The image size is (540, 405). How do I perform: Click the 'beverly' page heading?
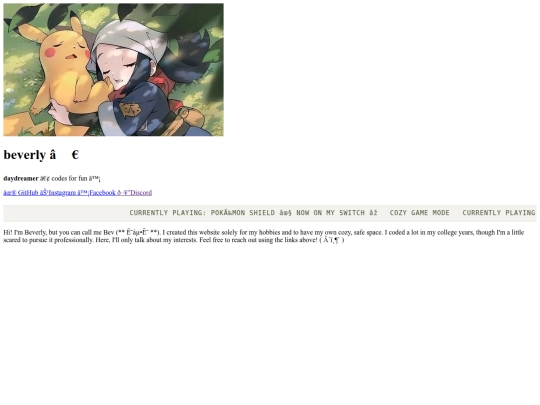pos(24,155)
